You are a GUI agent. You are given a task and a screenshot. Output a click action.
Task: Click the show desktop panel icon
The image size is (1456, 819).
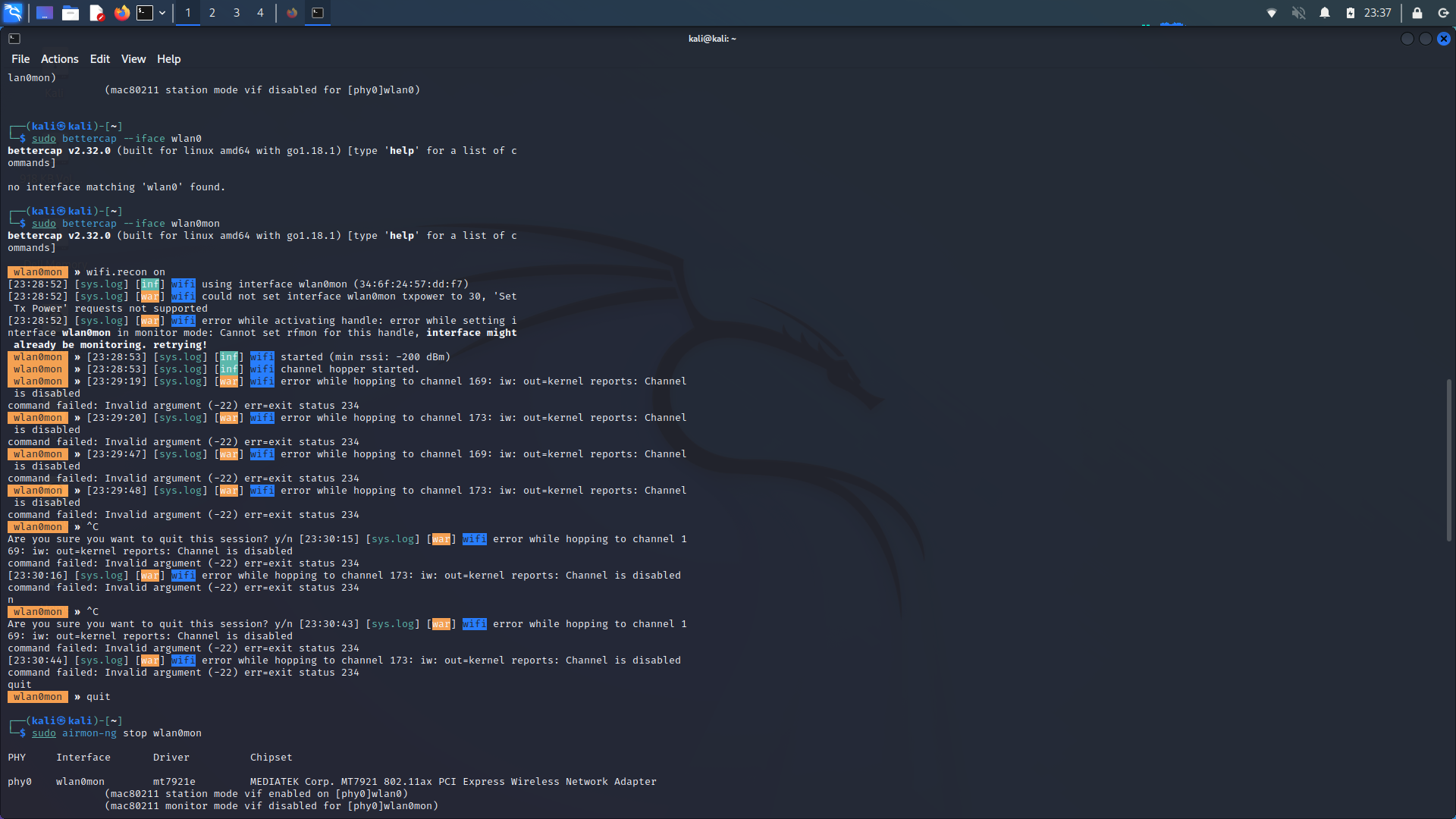[45, 13]
